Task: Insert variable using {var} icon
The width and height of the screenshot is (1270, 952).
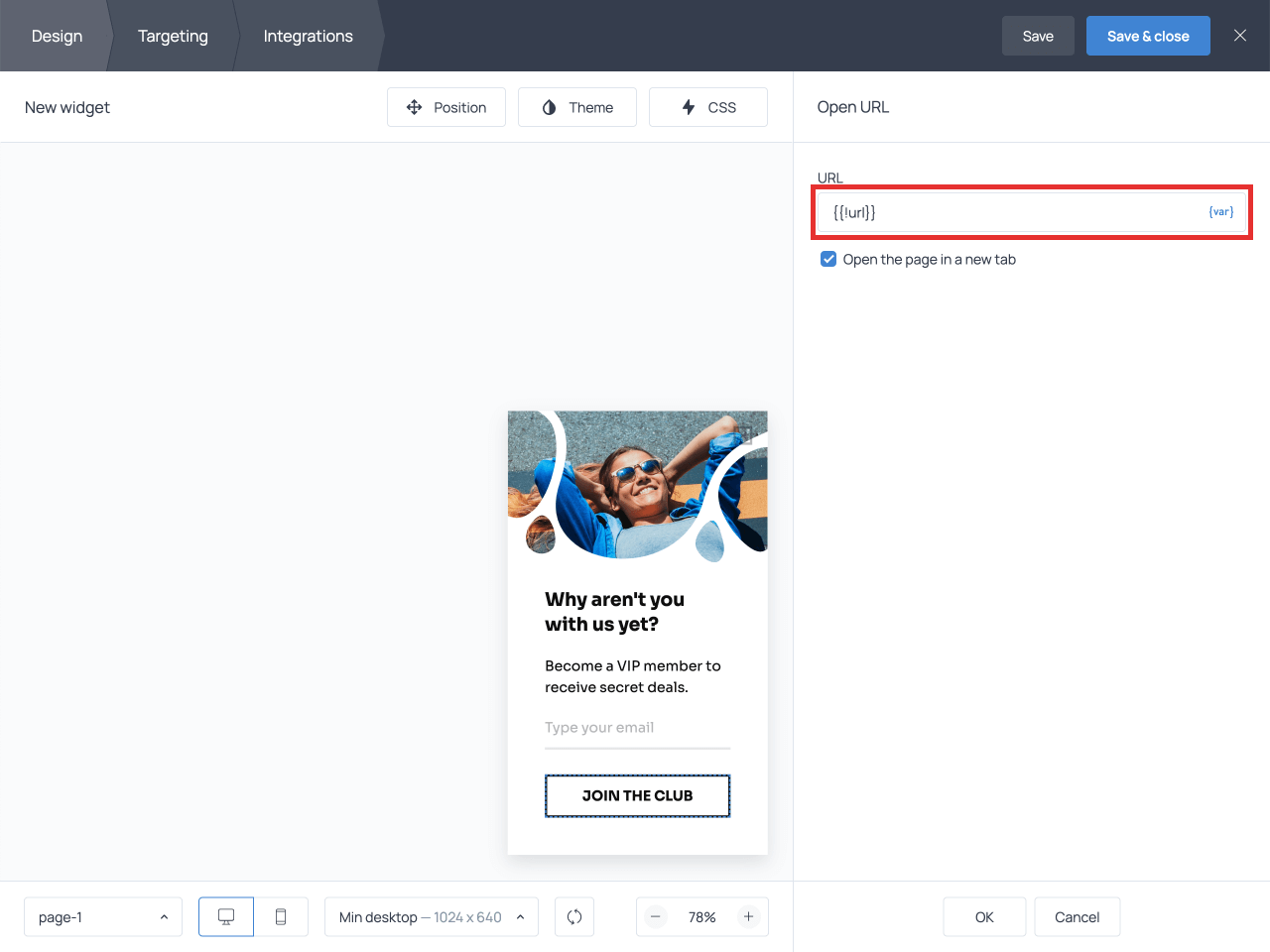Action: coord(1220,212)
